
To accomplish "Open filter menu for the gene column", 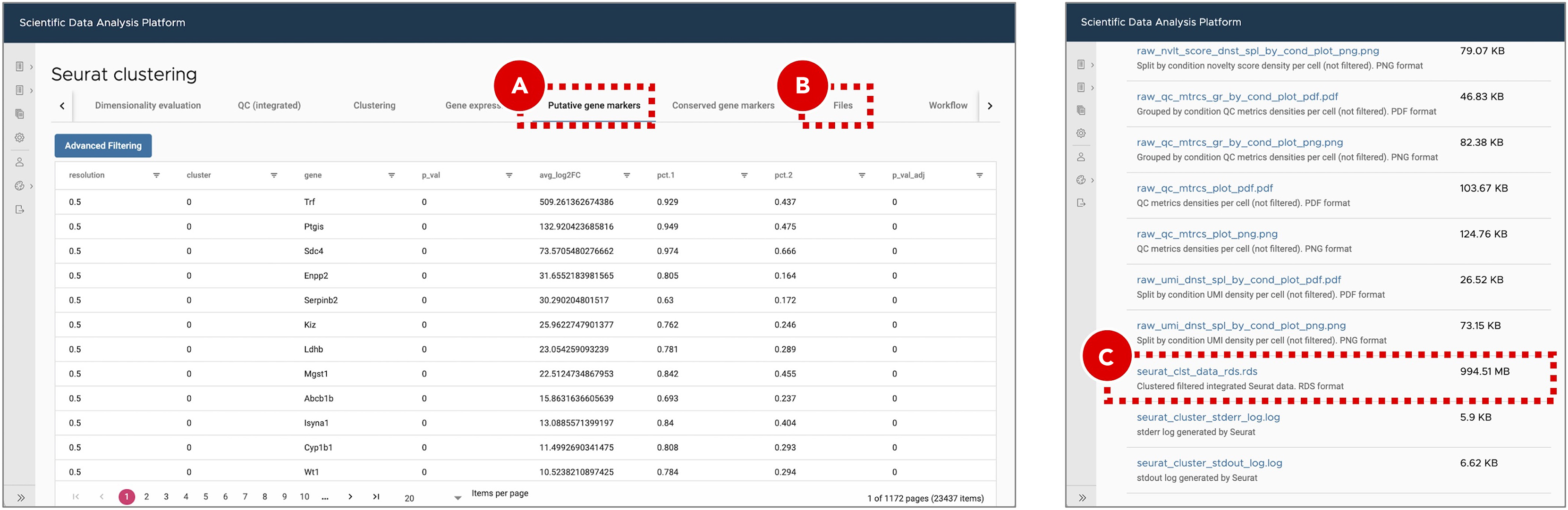I will click(x=391, y=176).
